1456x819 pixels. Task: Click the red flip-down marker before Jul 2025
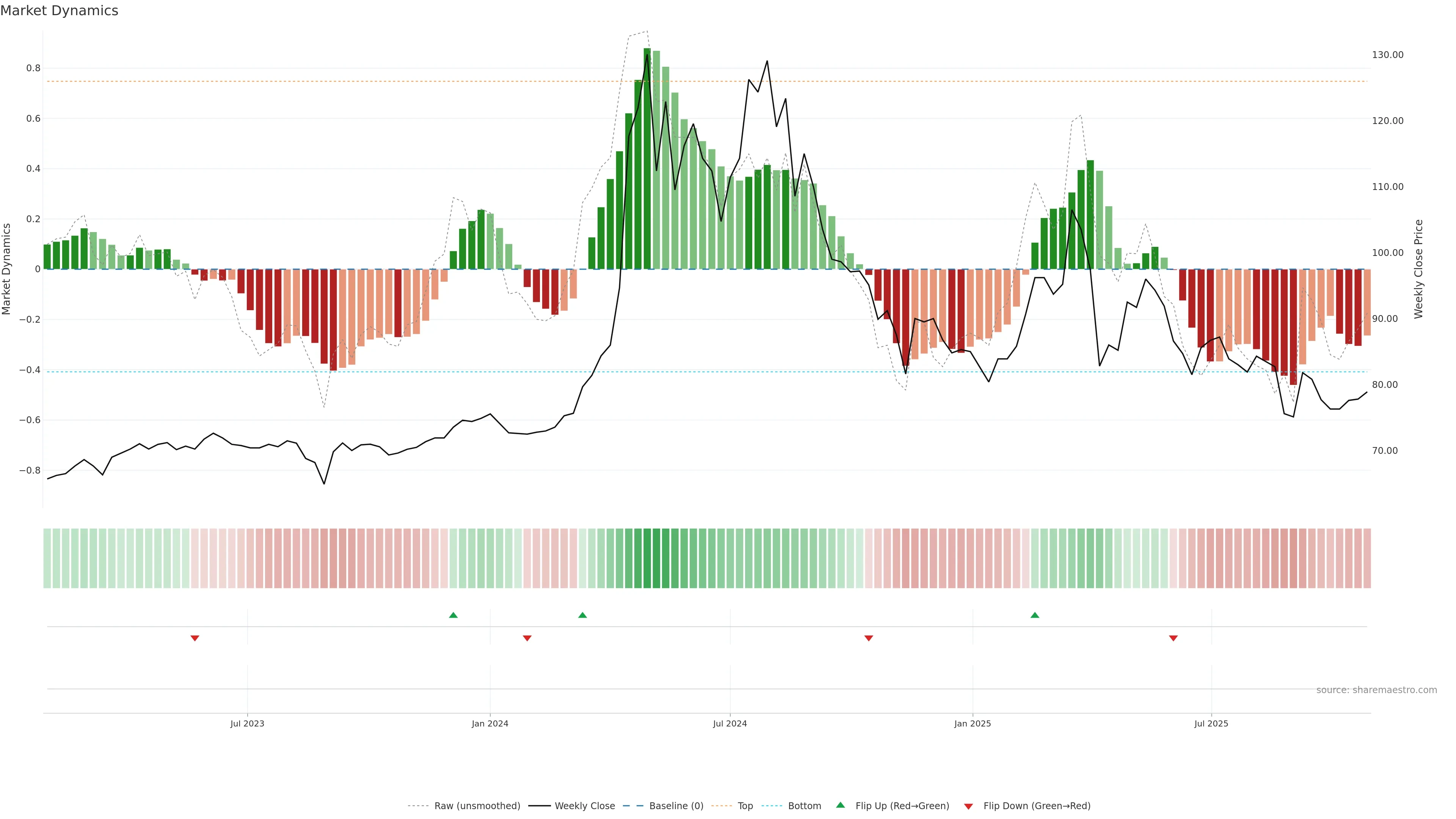coord(1174,638)
